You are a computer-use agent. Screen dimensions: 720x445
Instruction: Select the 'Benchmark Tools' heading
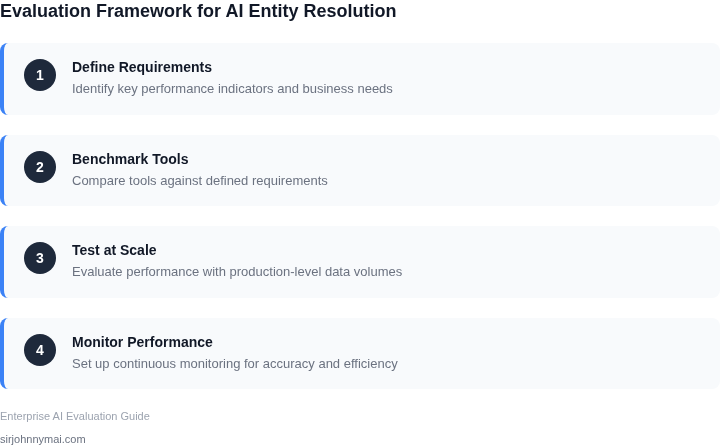pos(130,159)
